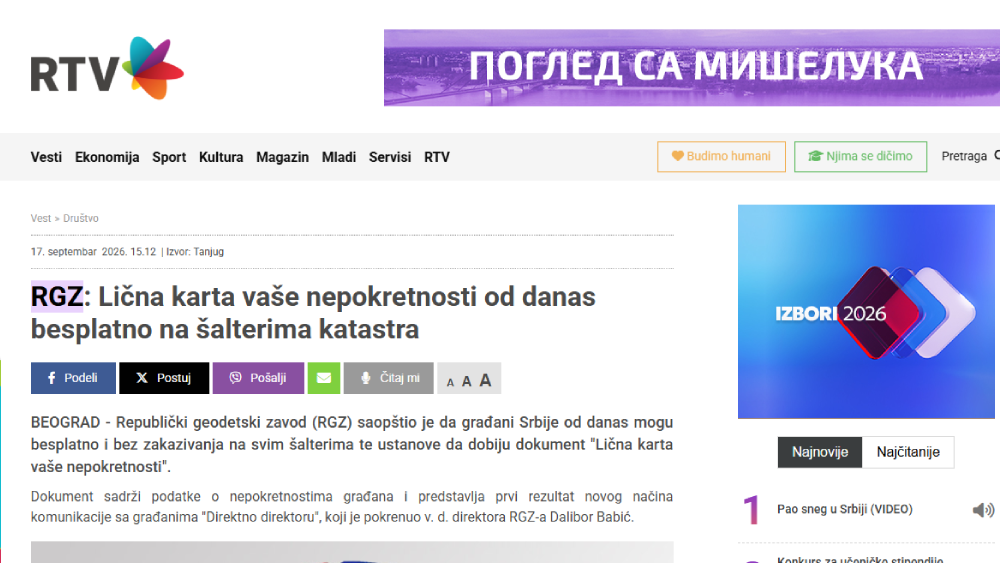This screenshot has width=1000, height=563.
Task: Select the smallest font size A
Action: pyautogui.click(x=450, y=383)
